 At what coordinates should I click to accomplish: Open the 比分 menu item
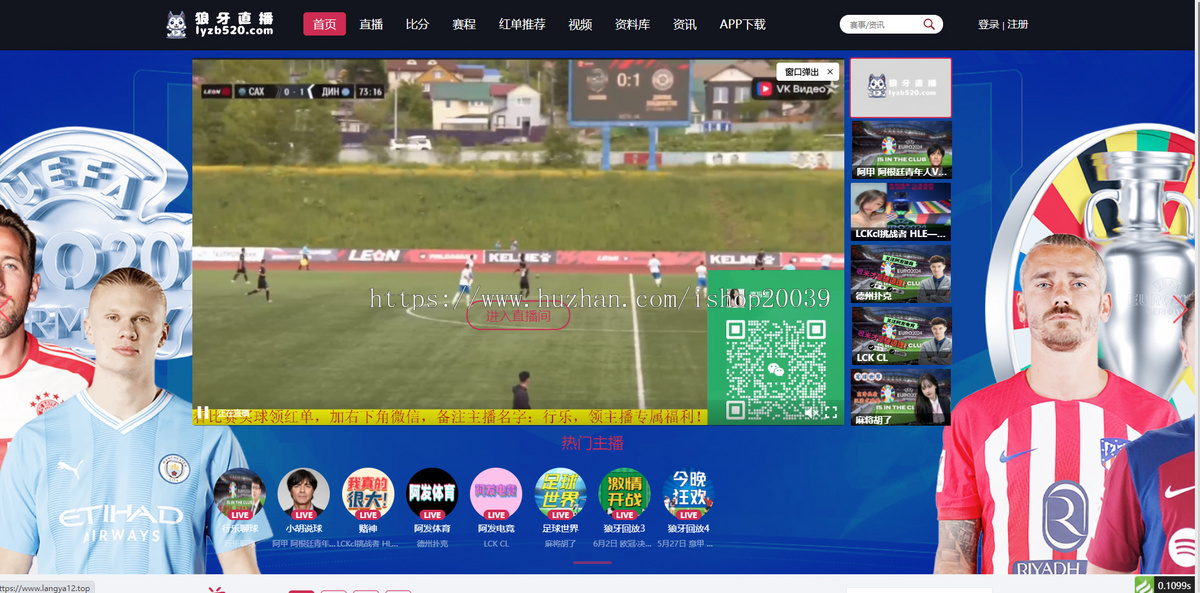(x=417, y=24)
